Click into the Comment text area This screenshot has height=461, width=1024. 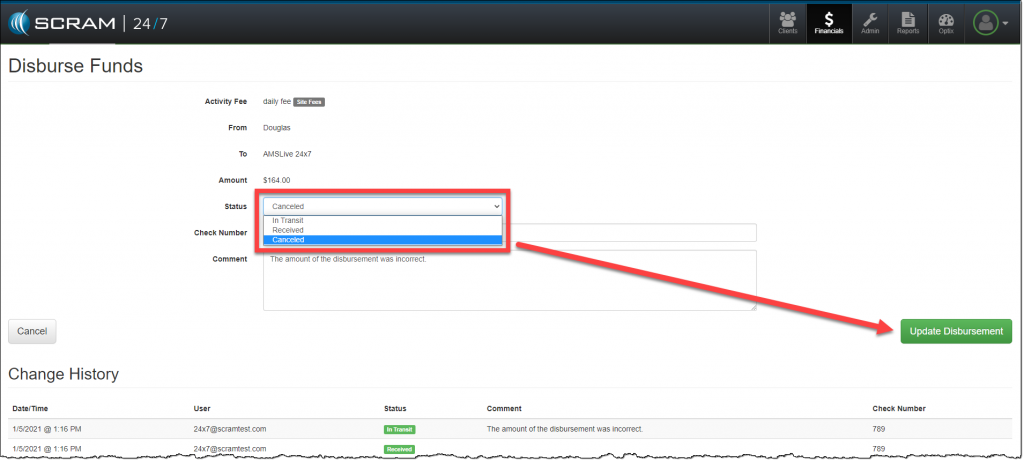click(x=509, y=280)
